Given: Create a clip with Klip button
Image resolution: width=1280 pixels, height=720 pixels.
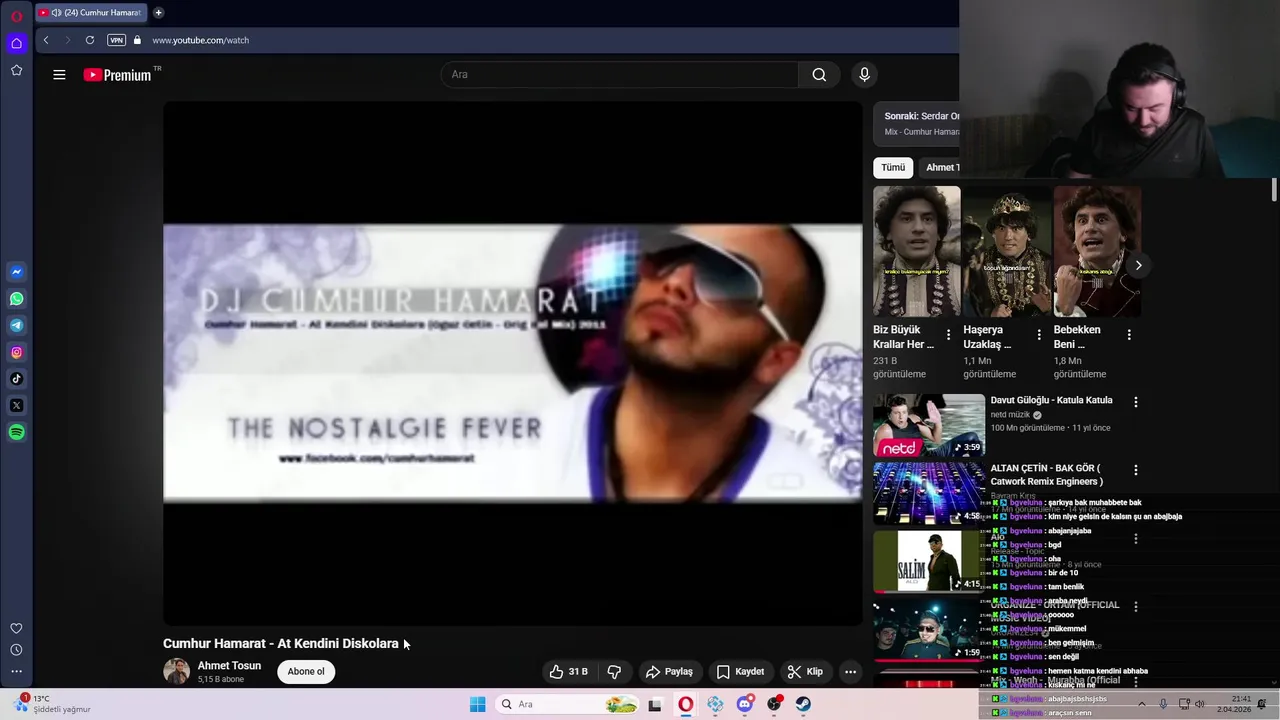Looking at the screenshot, I should [805, 672].
